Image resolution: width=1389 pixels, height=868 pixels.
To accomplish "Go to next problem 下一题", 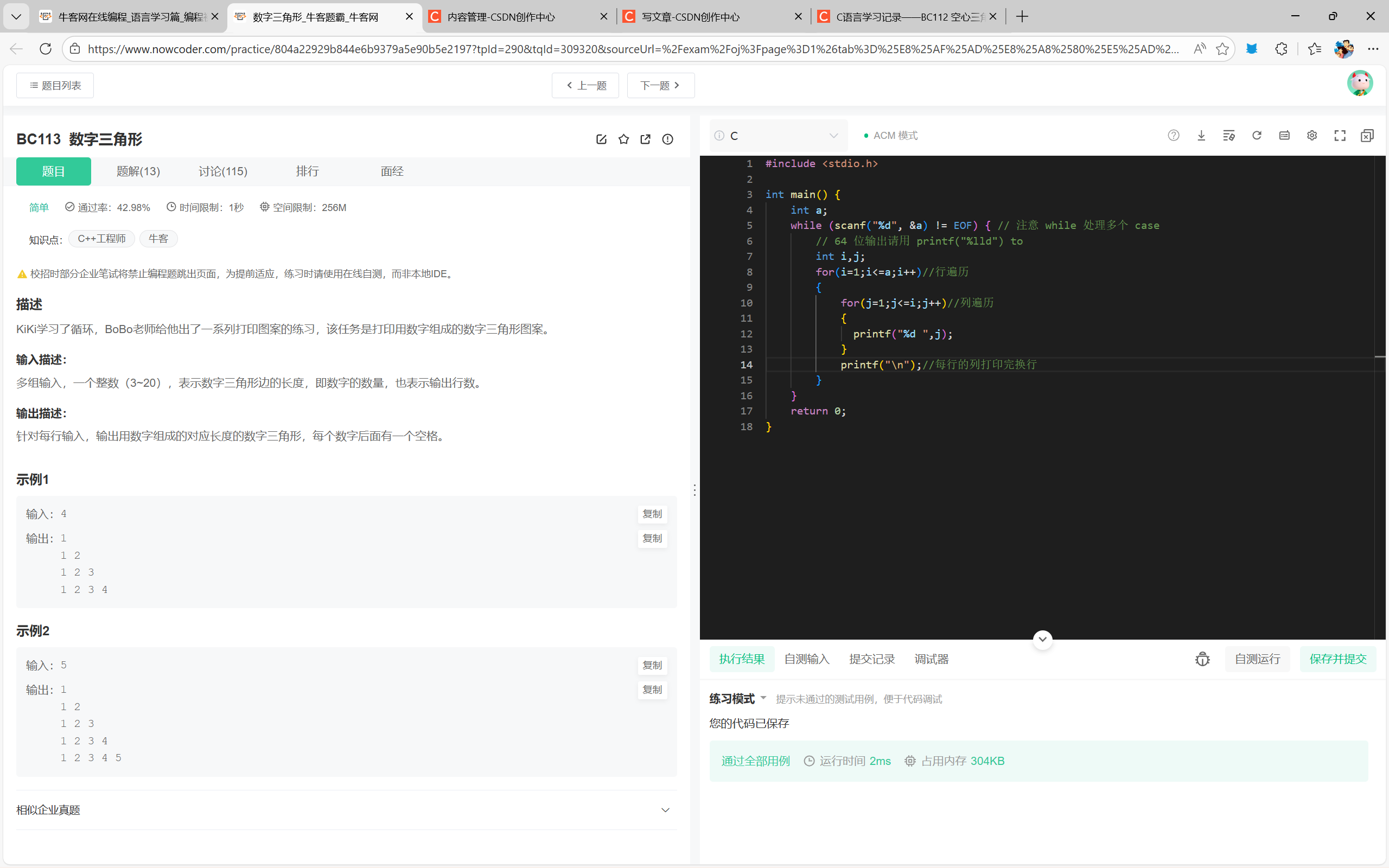I will (x=660, y=86).
